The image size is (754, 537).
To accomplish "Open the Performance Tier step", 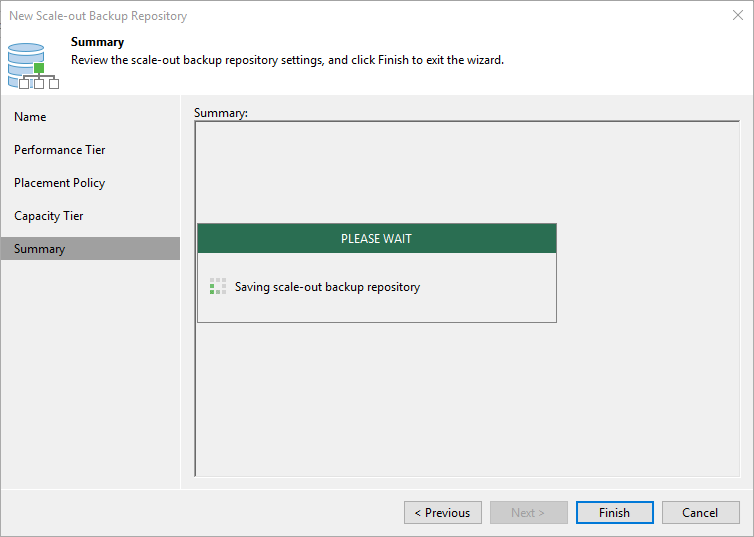I will 60,150.
